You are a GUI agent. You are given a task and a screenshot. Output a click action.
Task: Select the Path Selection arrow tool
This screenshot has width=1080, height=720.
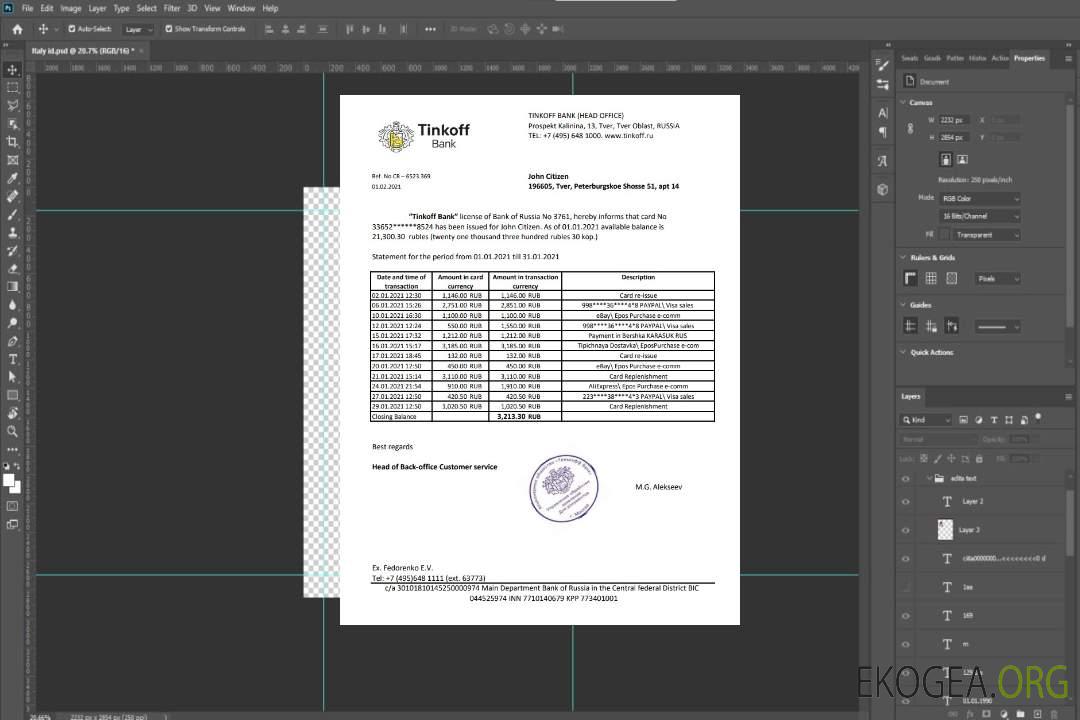pyautogui.click(x=12, y=377)
